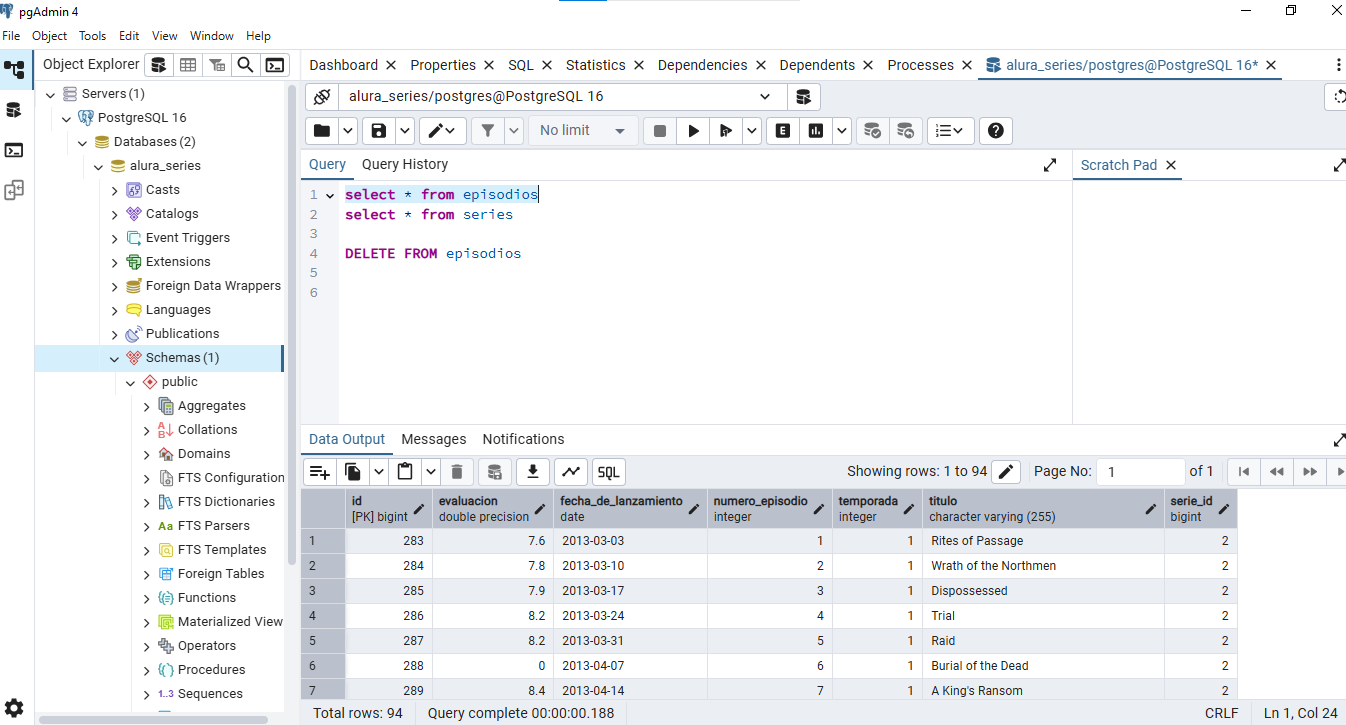
Task: Open the Copy options dropdown in Data Output
Action: pos(379,472)
